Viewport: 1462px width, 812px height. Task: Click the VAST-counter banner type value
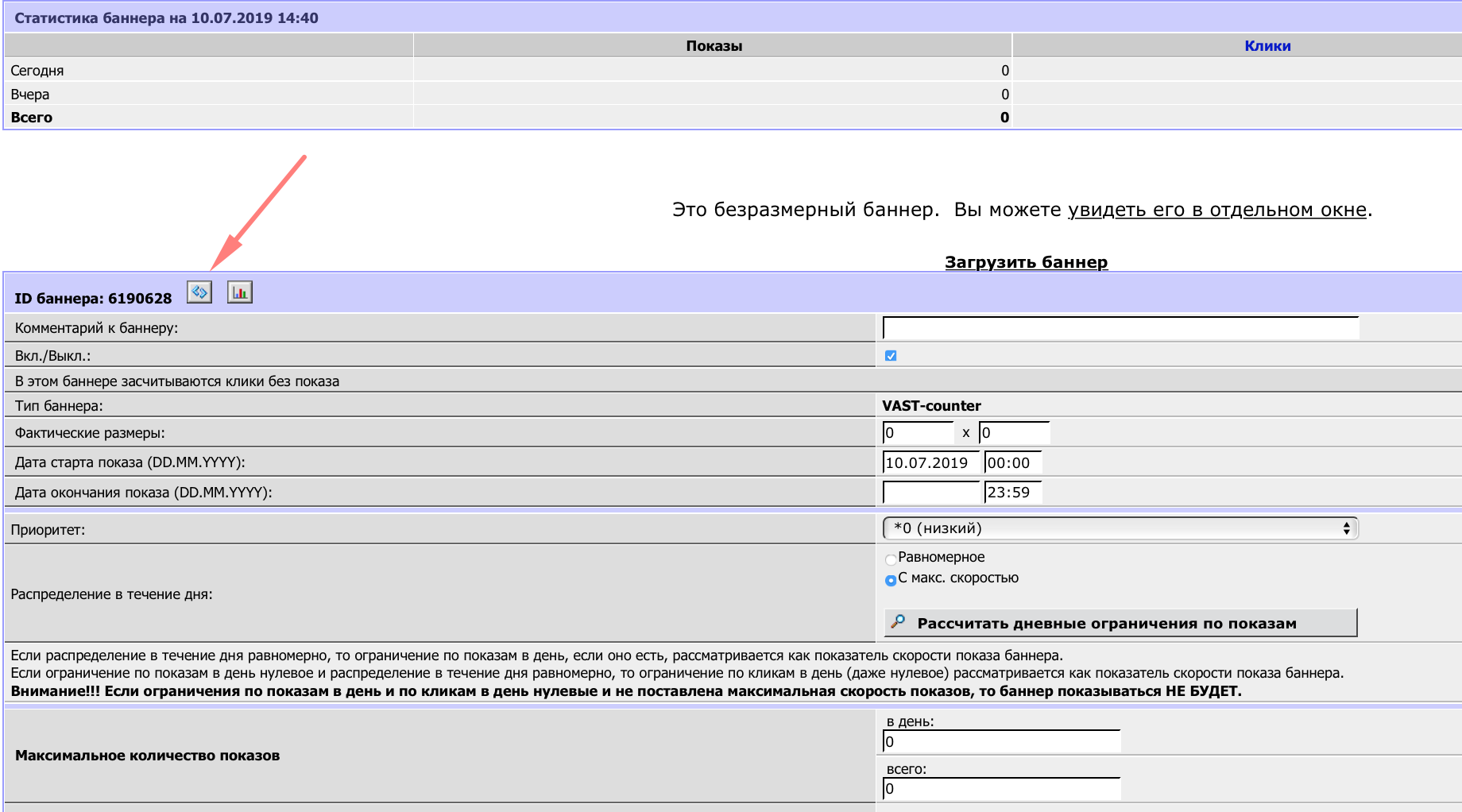click(x=931, y=406)
